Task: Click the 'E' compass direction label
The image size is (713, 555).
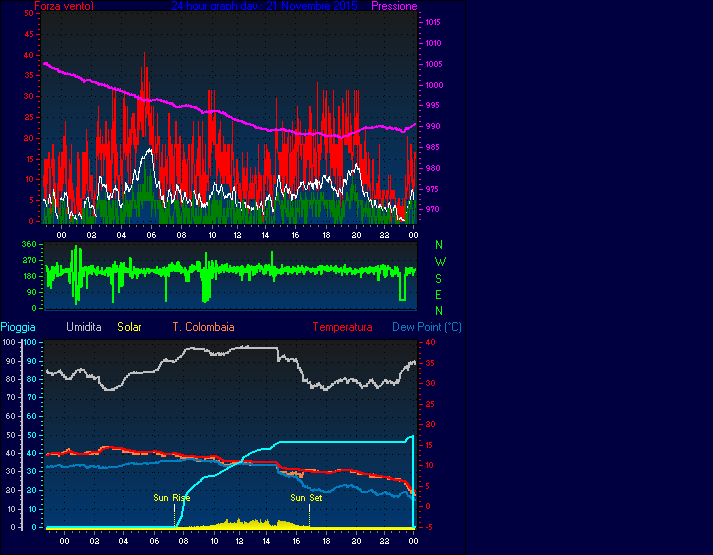Action: click(x=438, y=295)
